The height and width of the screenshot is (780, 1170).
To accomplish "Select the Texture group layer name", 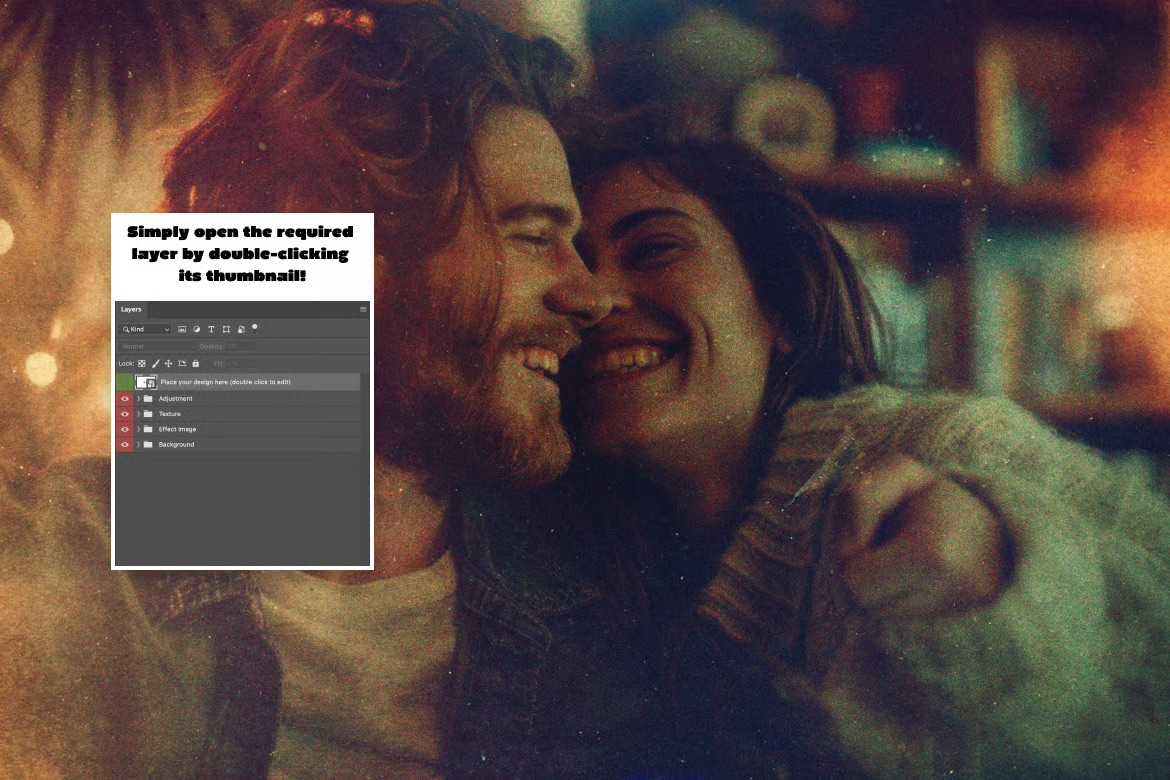I will (x=170, y=414).
